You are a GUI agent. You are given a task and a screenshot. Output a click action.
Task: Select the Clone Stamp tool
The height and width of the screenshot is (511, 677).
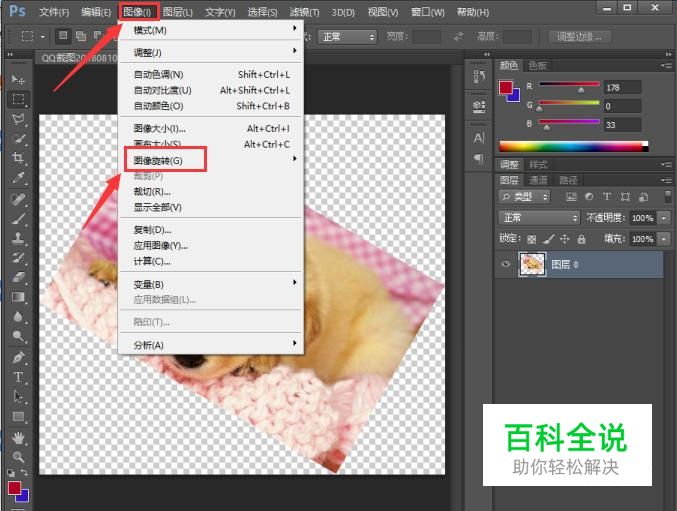point(18,238)
